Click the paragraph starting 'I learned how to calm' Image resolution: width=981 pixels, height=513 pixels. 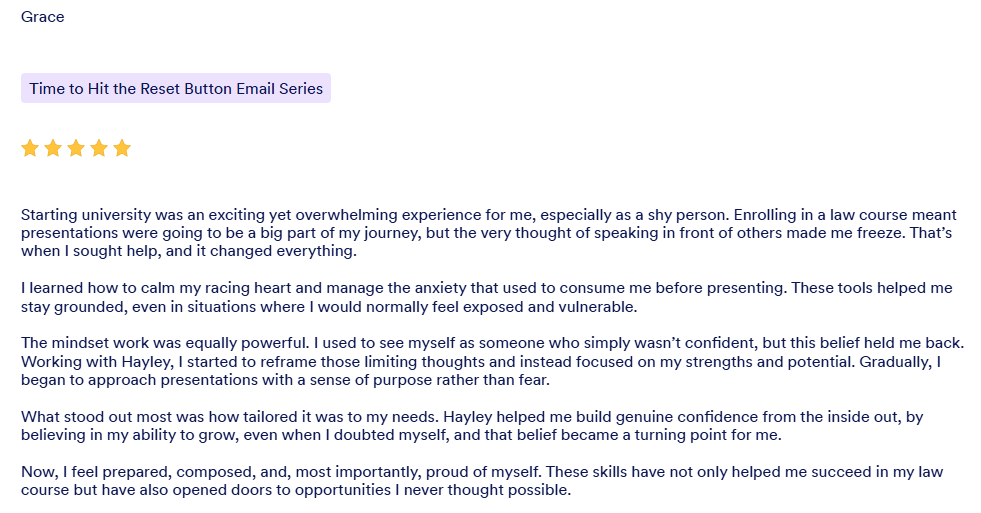pyautogui.click(x=400, y=297)
